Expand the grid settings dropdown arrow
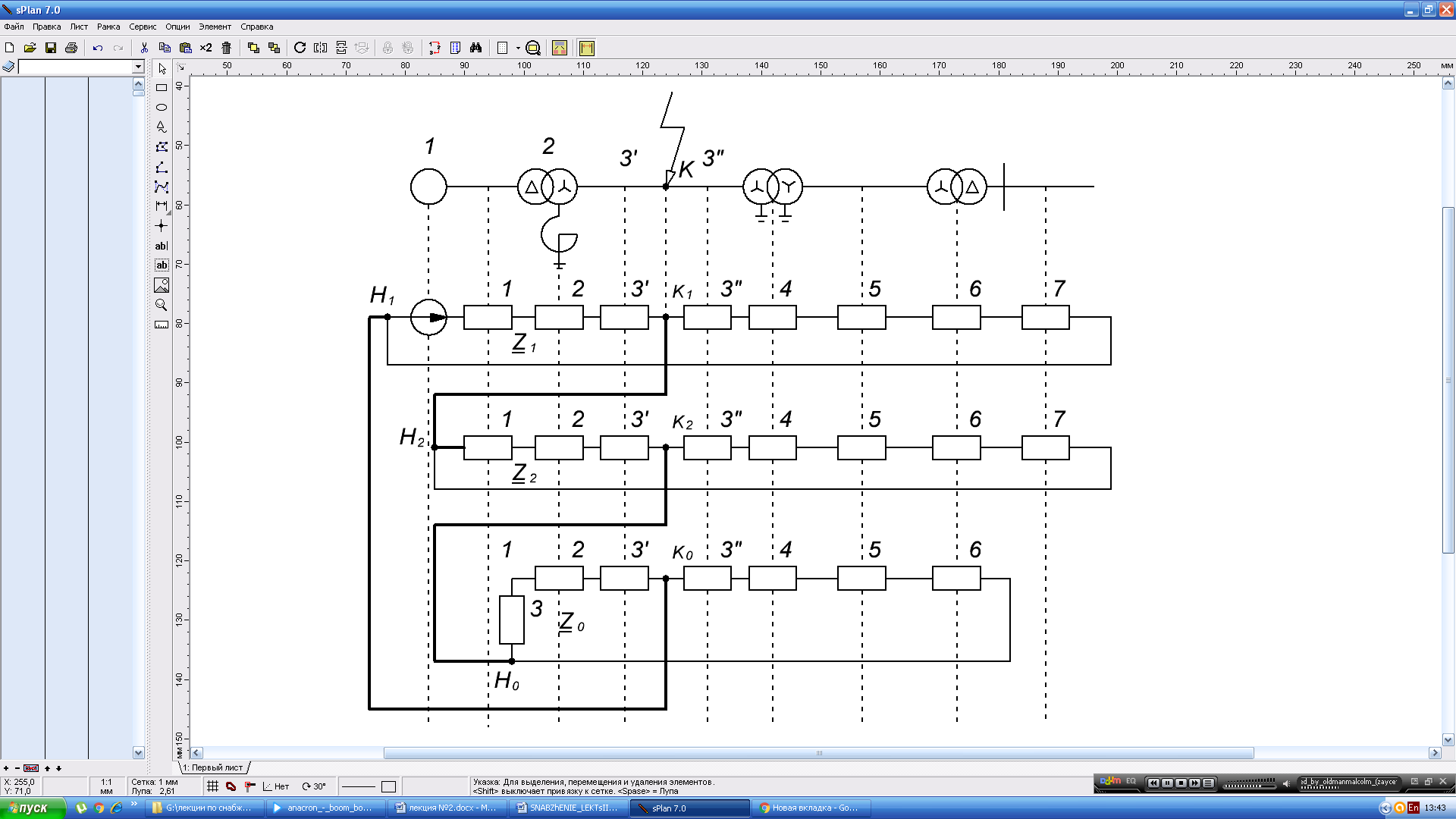 518,48
